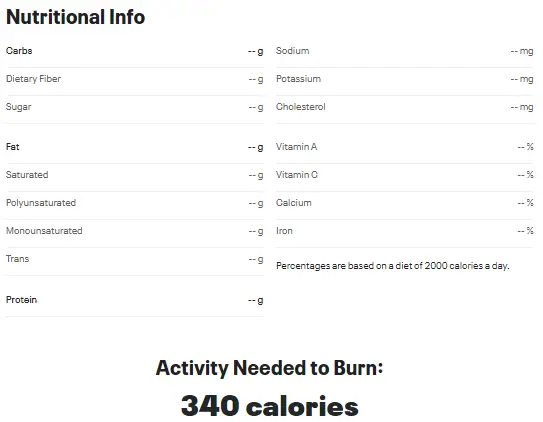Select the Potassium label
This screenshot has height=422, width=543.
(x=299, y=79)
